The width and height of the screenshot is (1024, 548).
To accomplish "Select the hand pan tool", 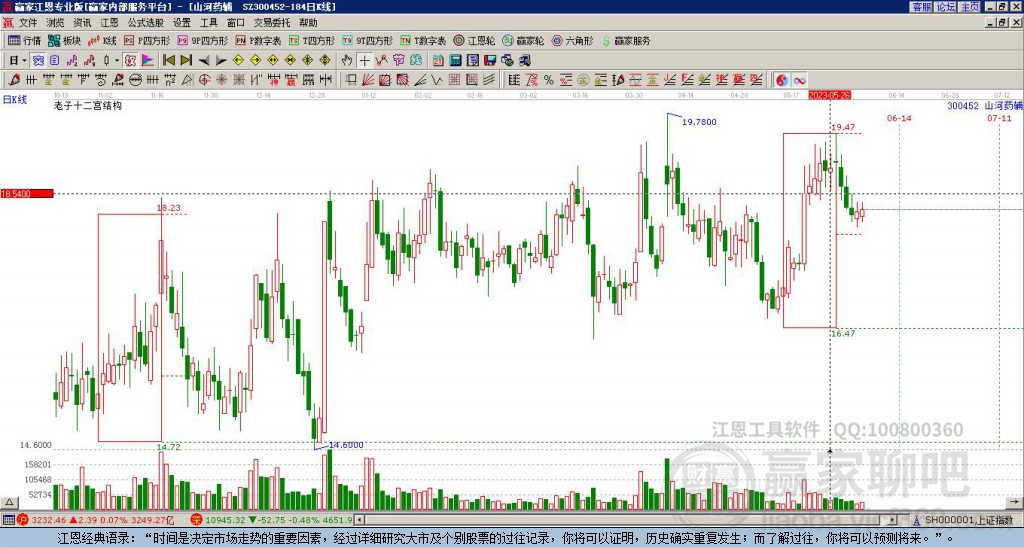I will tap(347, 61).
